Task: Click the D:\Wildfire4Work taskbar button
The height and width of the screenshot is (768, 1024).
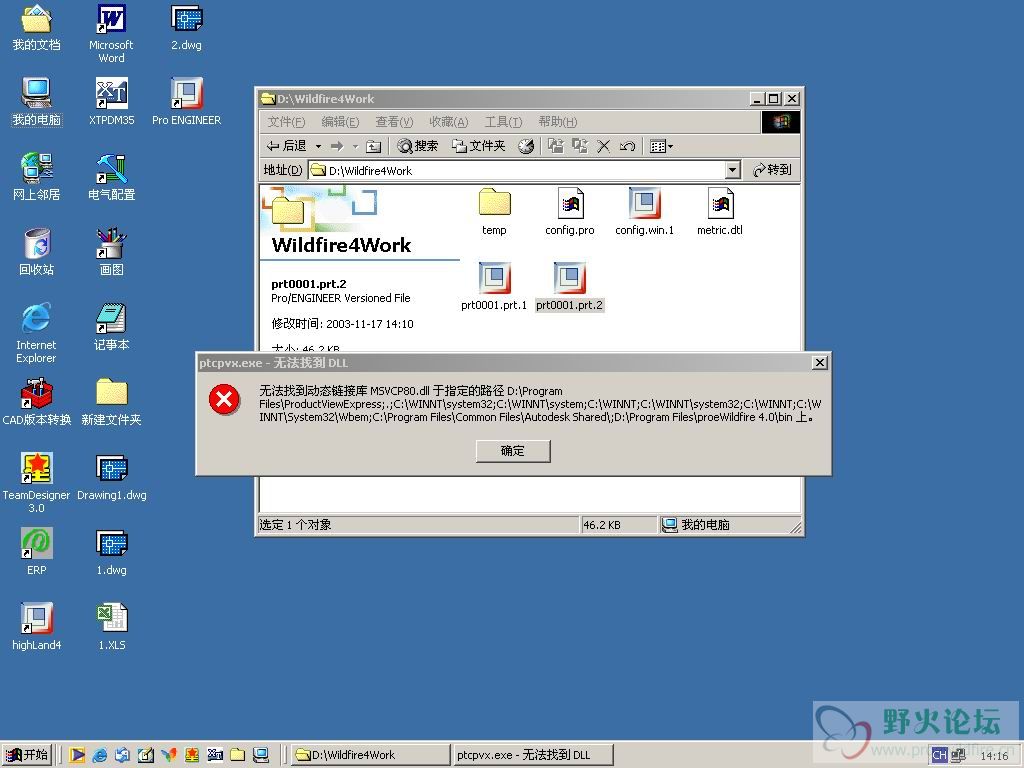Action: (x=370, y=755)
